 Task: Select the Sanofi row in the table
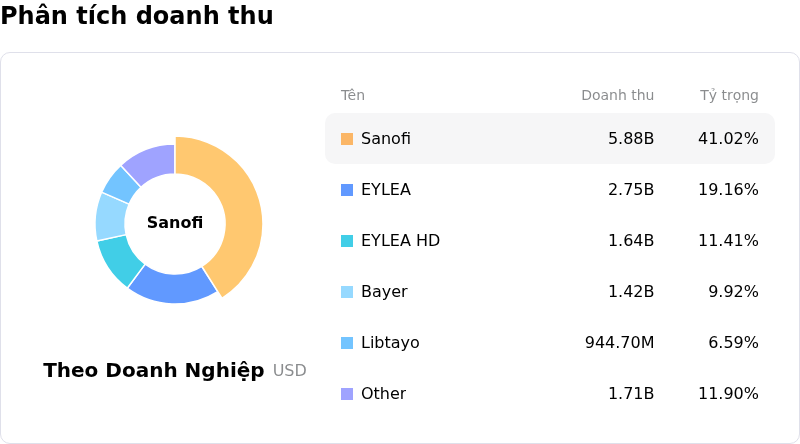tap(549, 139)
